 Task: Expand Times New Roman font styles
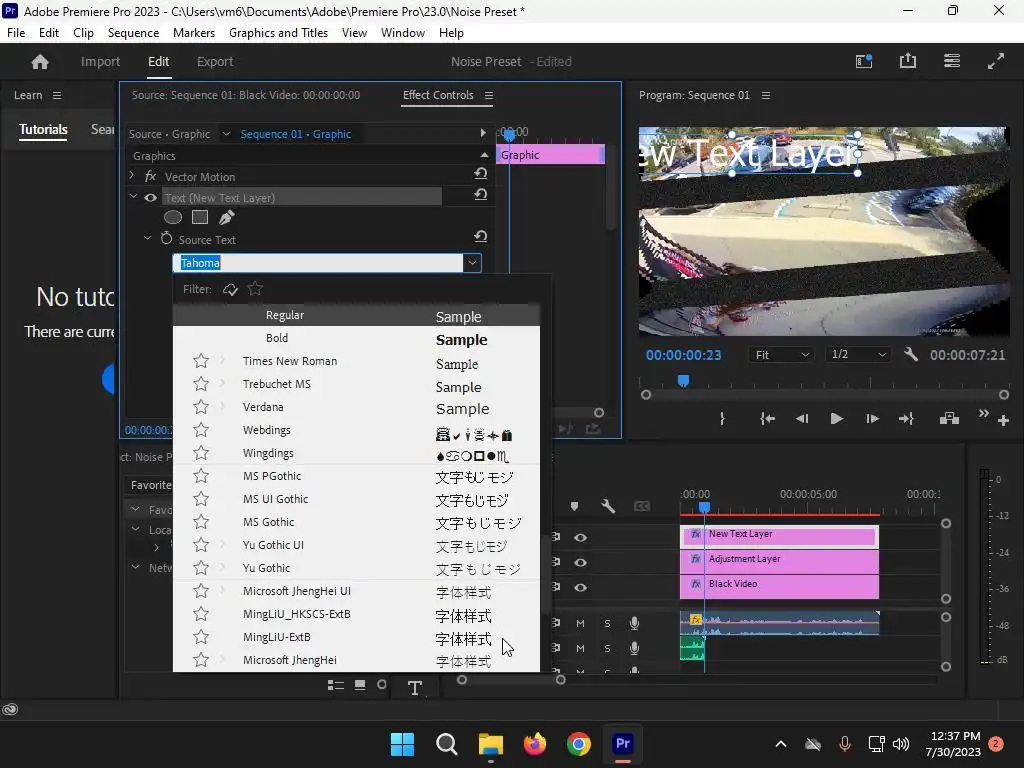click(223, 360)
